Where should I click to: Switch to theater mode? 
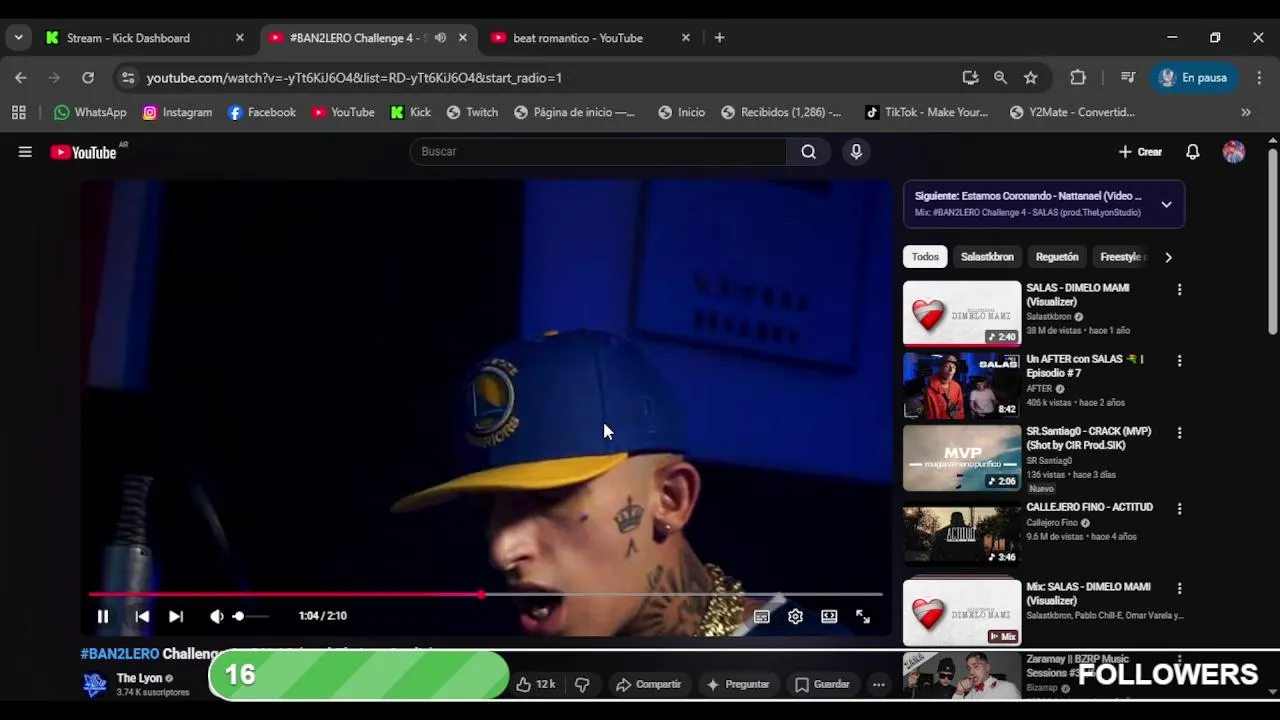point(829,617)
